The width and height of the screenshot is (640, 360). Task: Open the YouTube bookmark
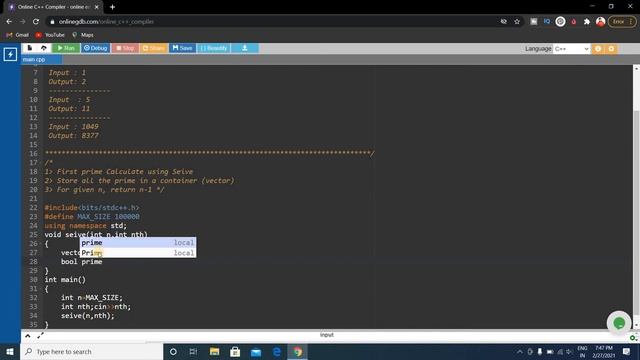click(50, 35)
